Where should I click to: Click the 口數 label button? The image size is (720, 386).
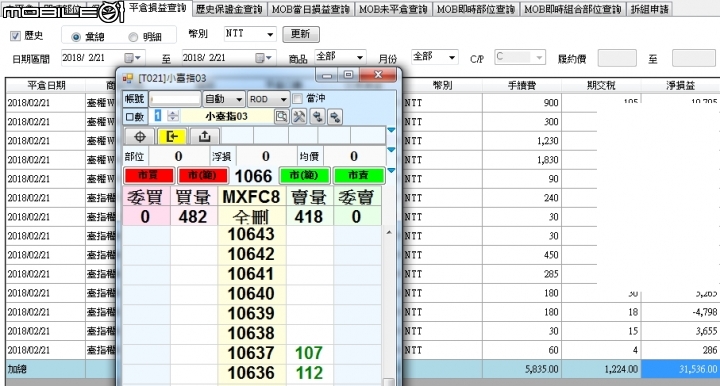point(135,117)
